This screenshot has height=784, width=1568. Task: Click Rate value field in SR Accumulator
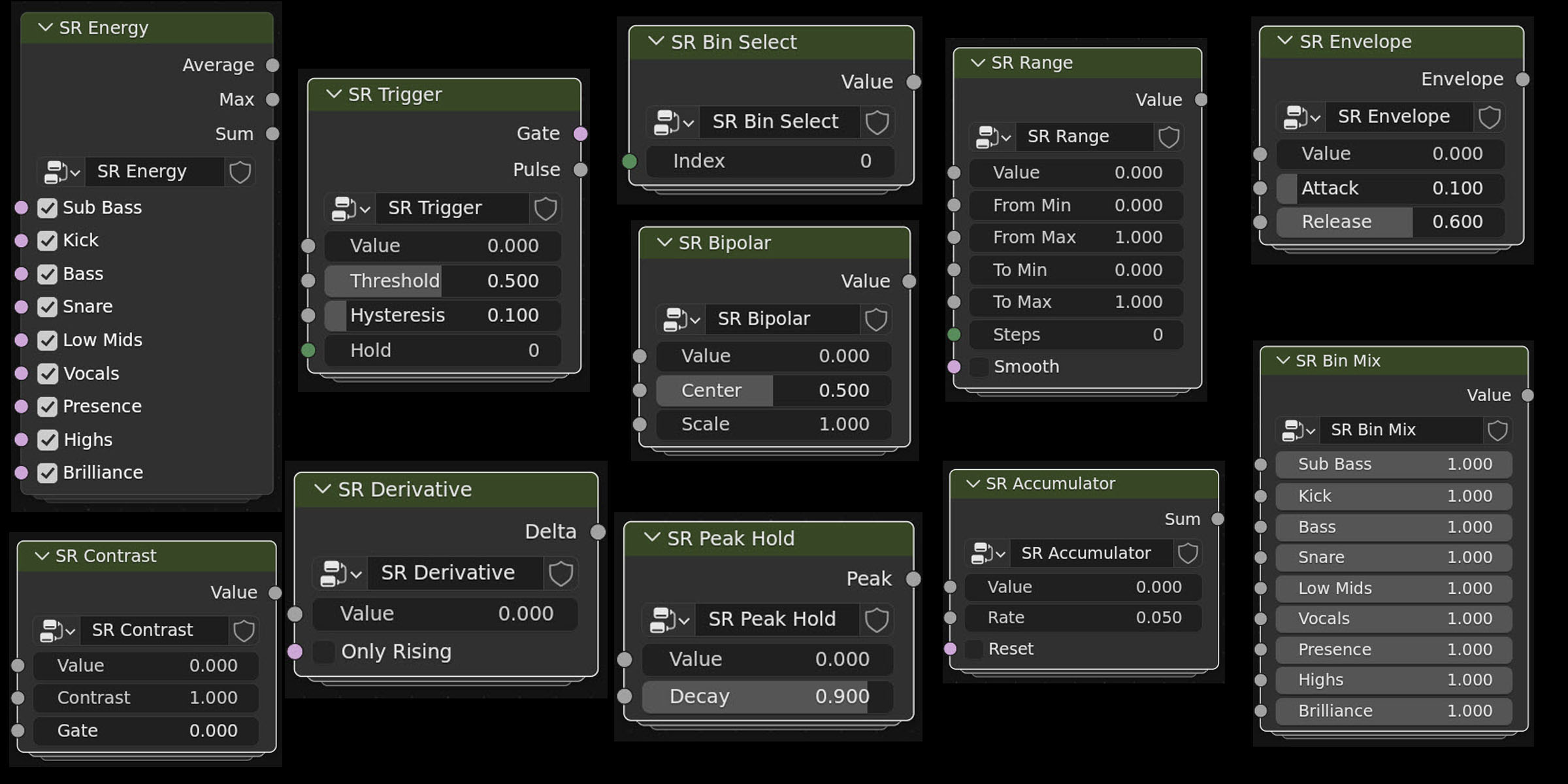coord(1083,618)
